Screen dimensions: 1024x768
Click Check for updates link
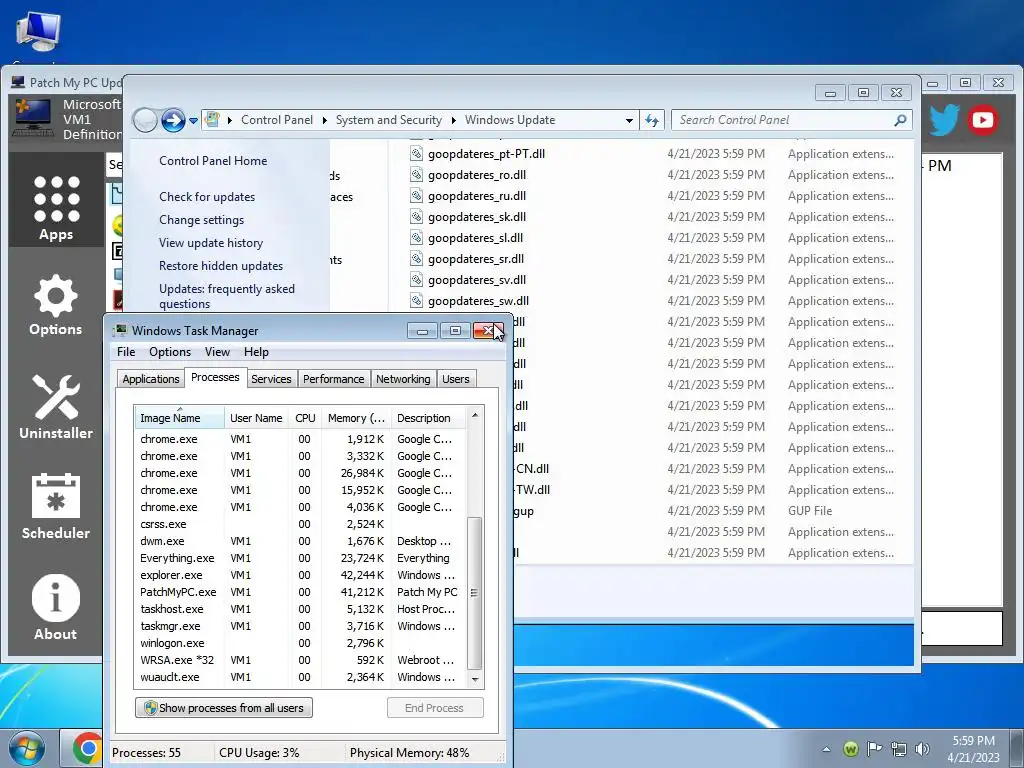pos(207,197)
